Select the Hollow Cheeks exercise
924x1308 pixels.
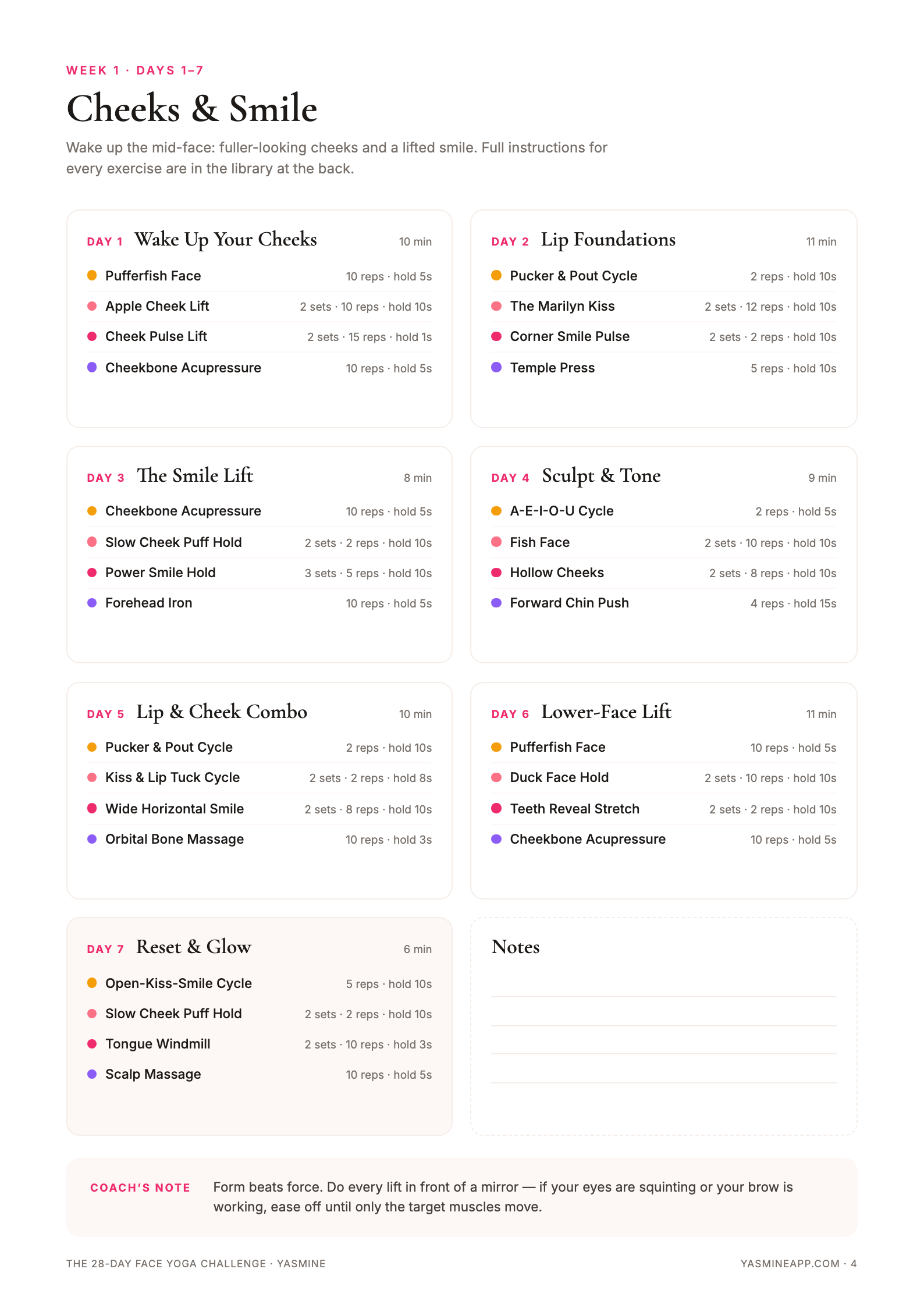click(663, 573)
